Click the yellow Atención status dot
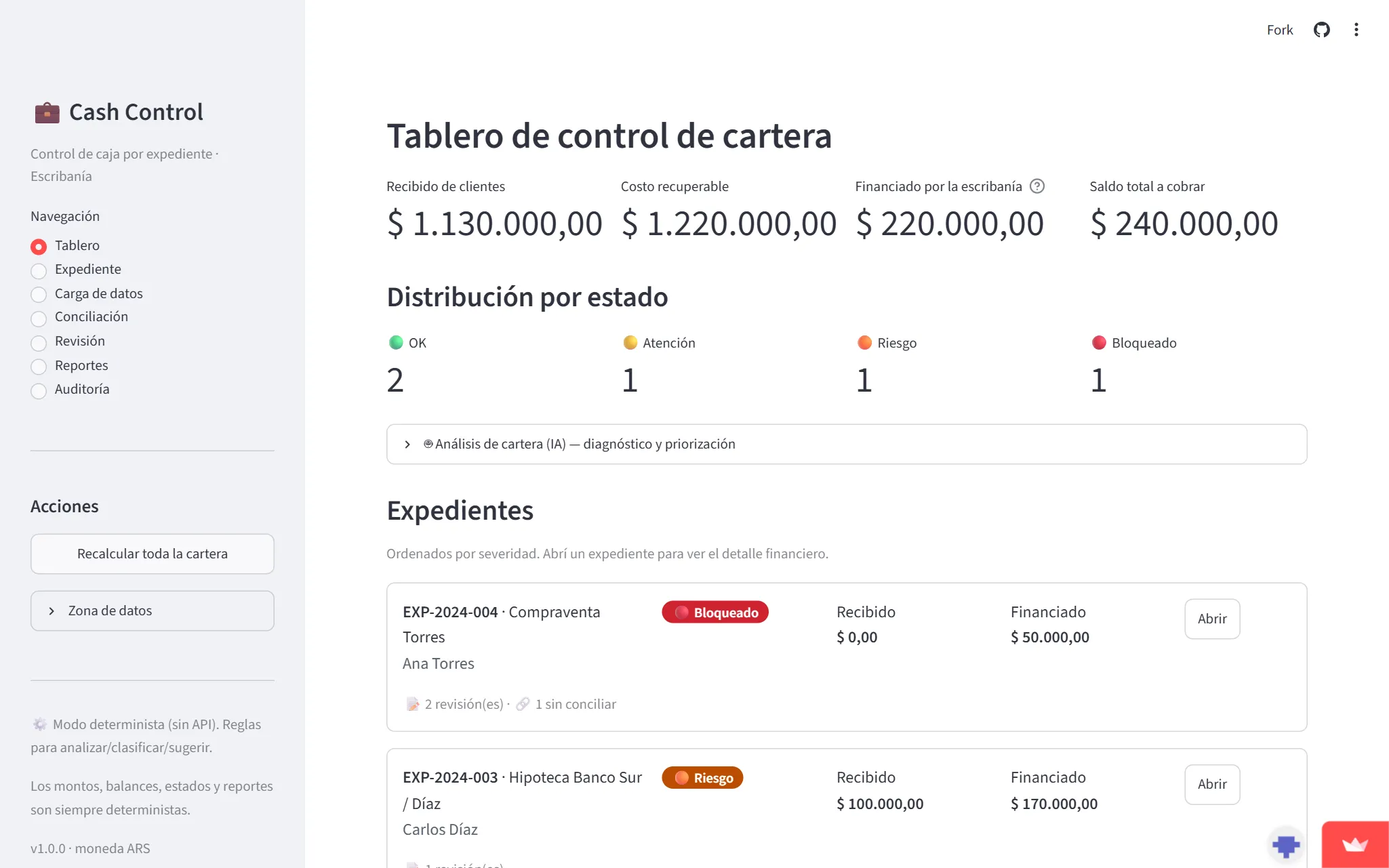The height and width of the screenshot is (868, 1389). 630,343
